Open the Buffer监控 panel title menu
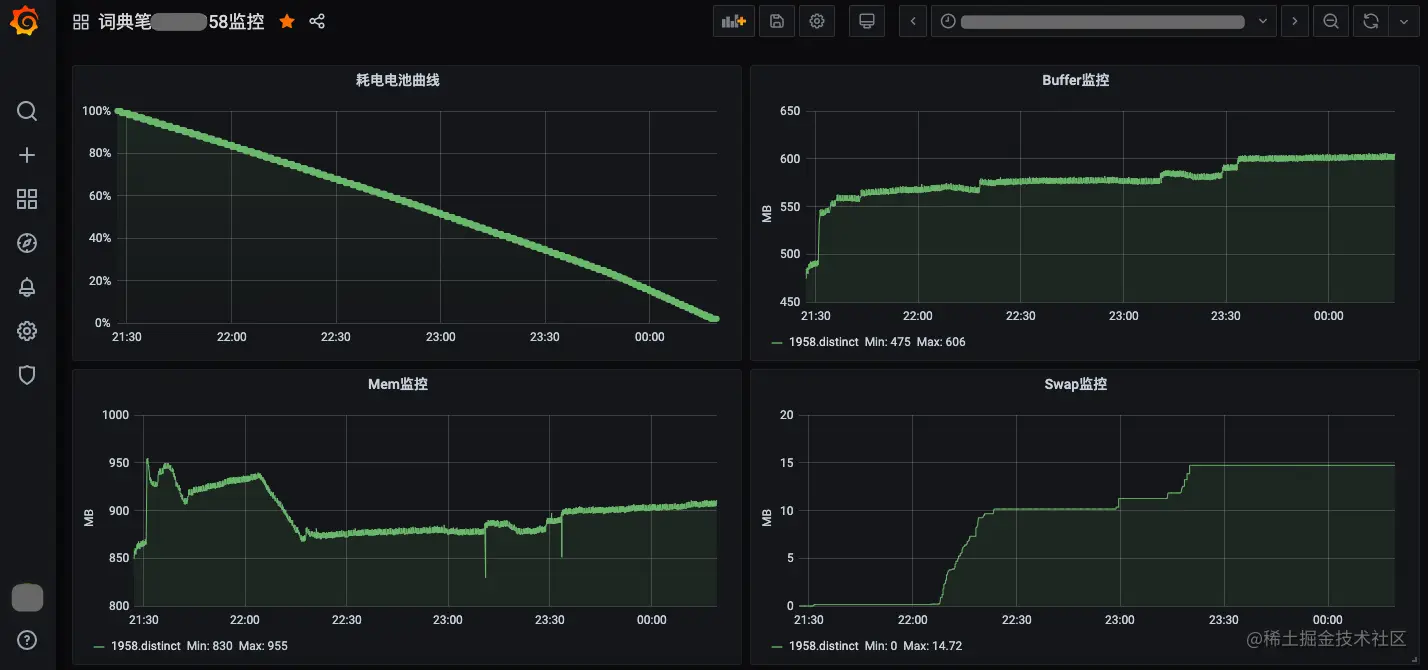This screenshot has width=1428, height=670. [1075, 80]
